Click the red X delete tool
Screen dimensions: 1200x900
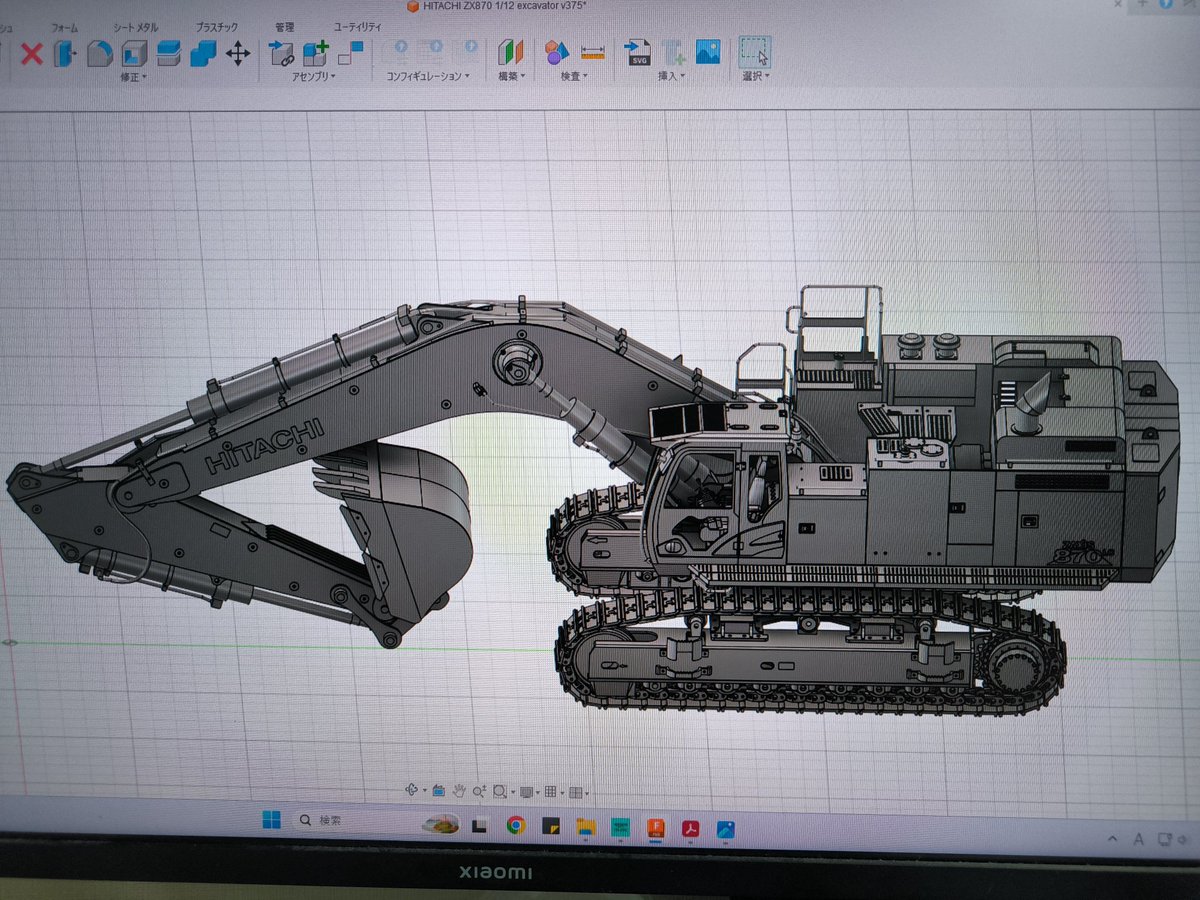point(32,53)
